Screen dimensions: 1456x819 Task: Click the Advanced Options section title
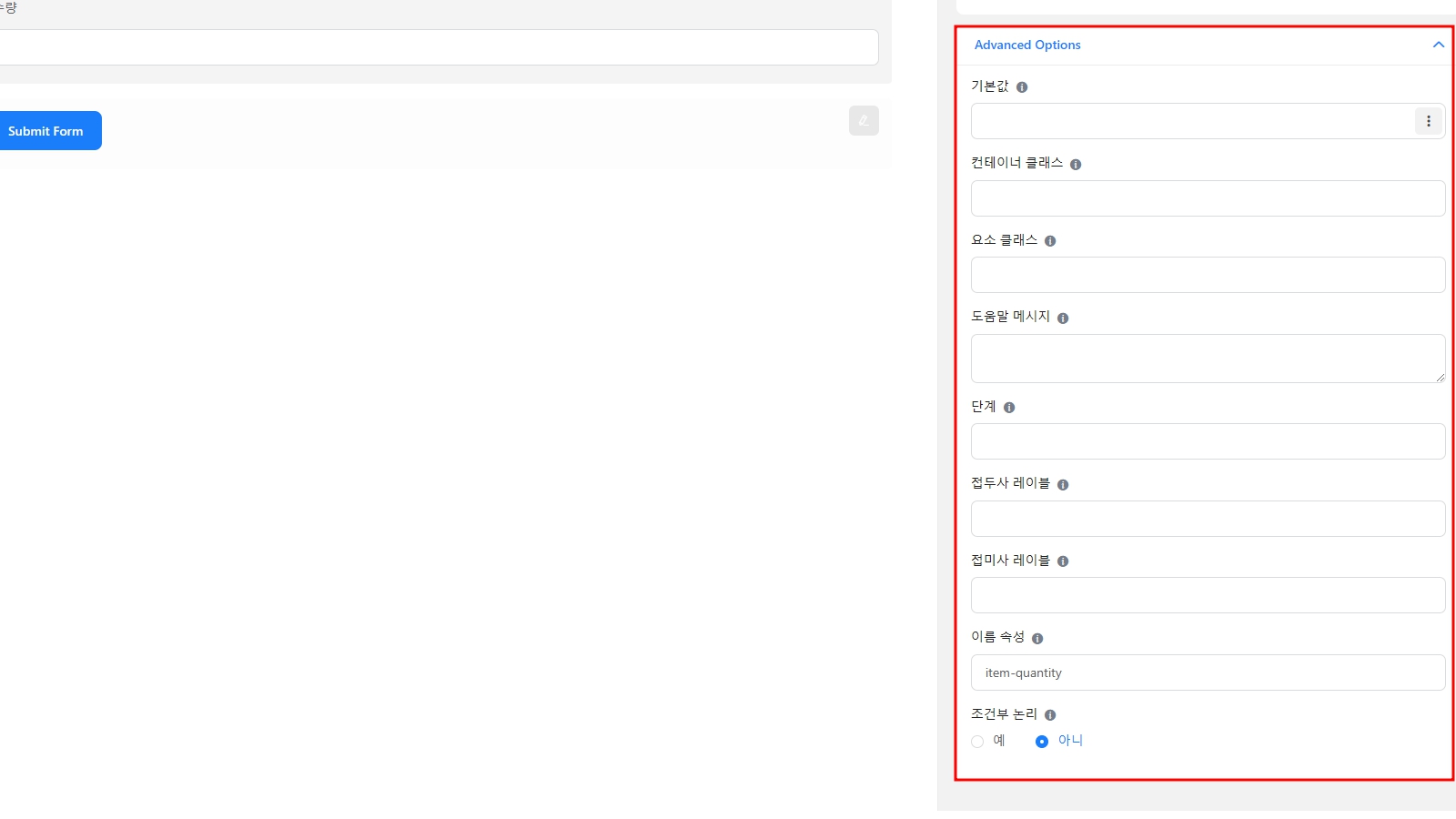pyautogui.click(x=1027, y=45)
